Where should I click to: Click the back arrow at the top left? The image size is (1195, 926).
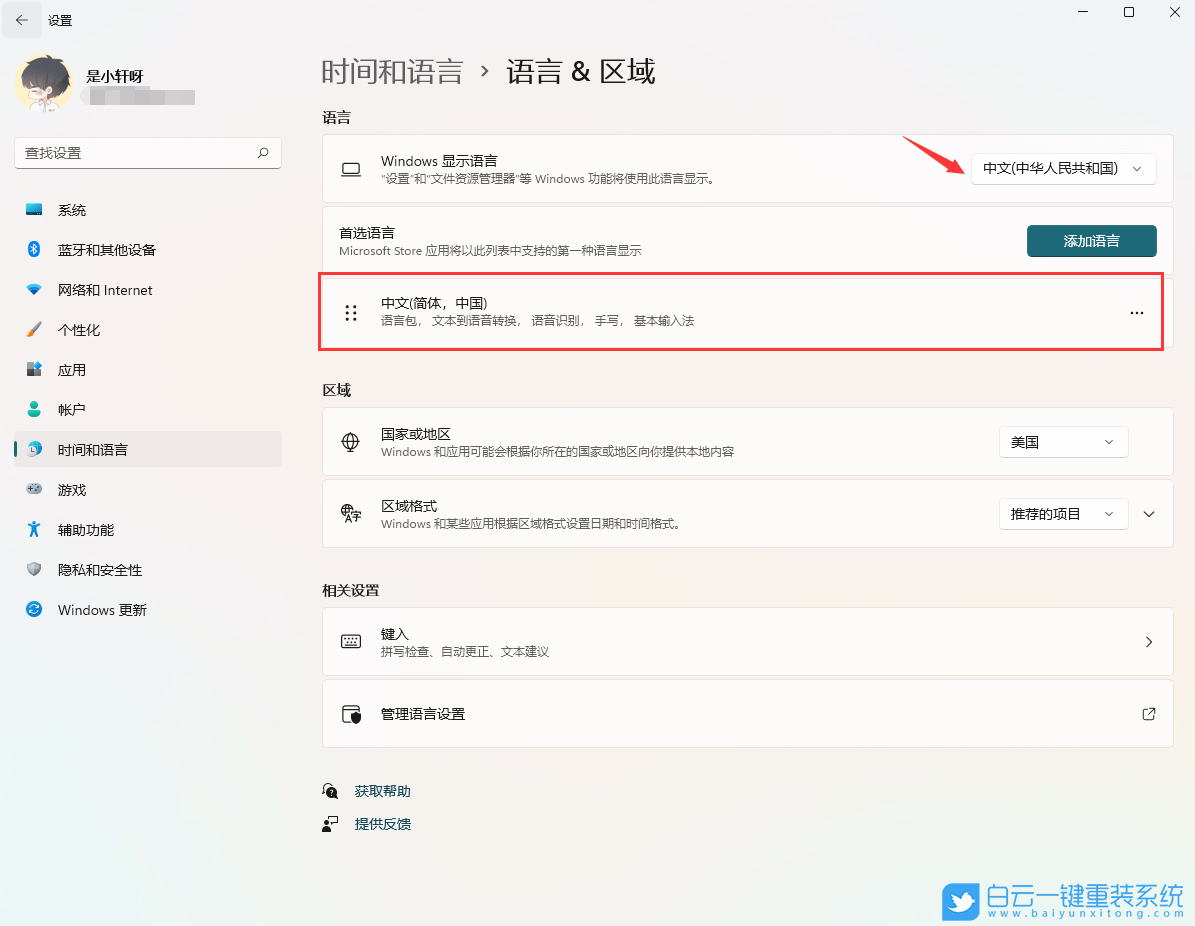click(x=22, y=20)
